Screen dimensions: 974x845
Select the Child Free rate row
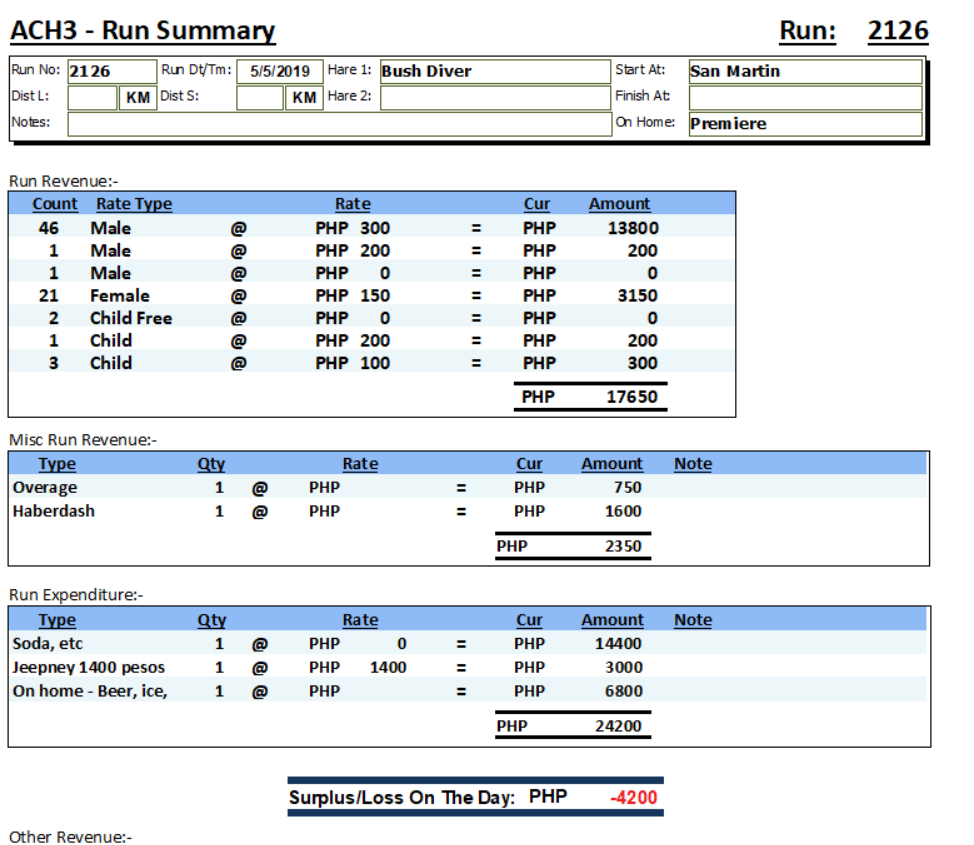[131, 318]
